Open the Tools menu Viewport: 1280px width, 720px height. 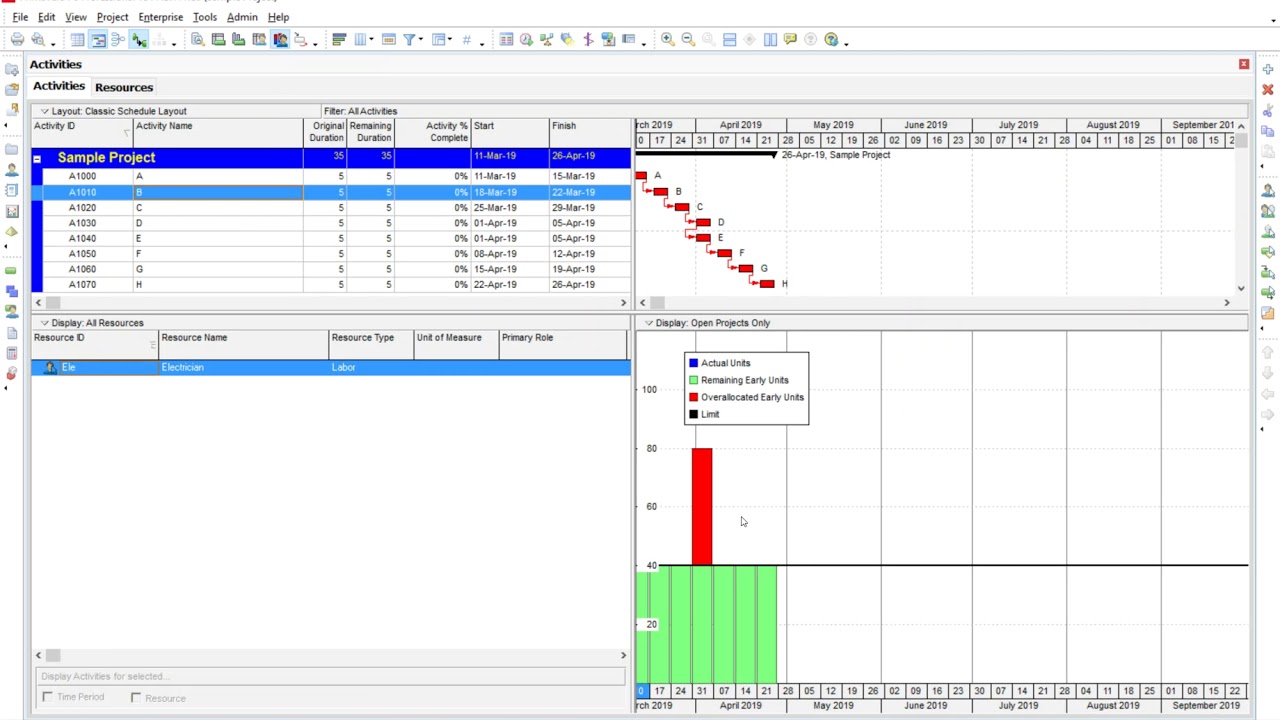204,17
